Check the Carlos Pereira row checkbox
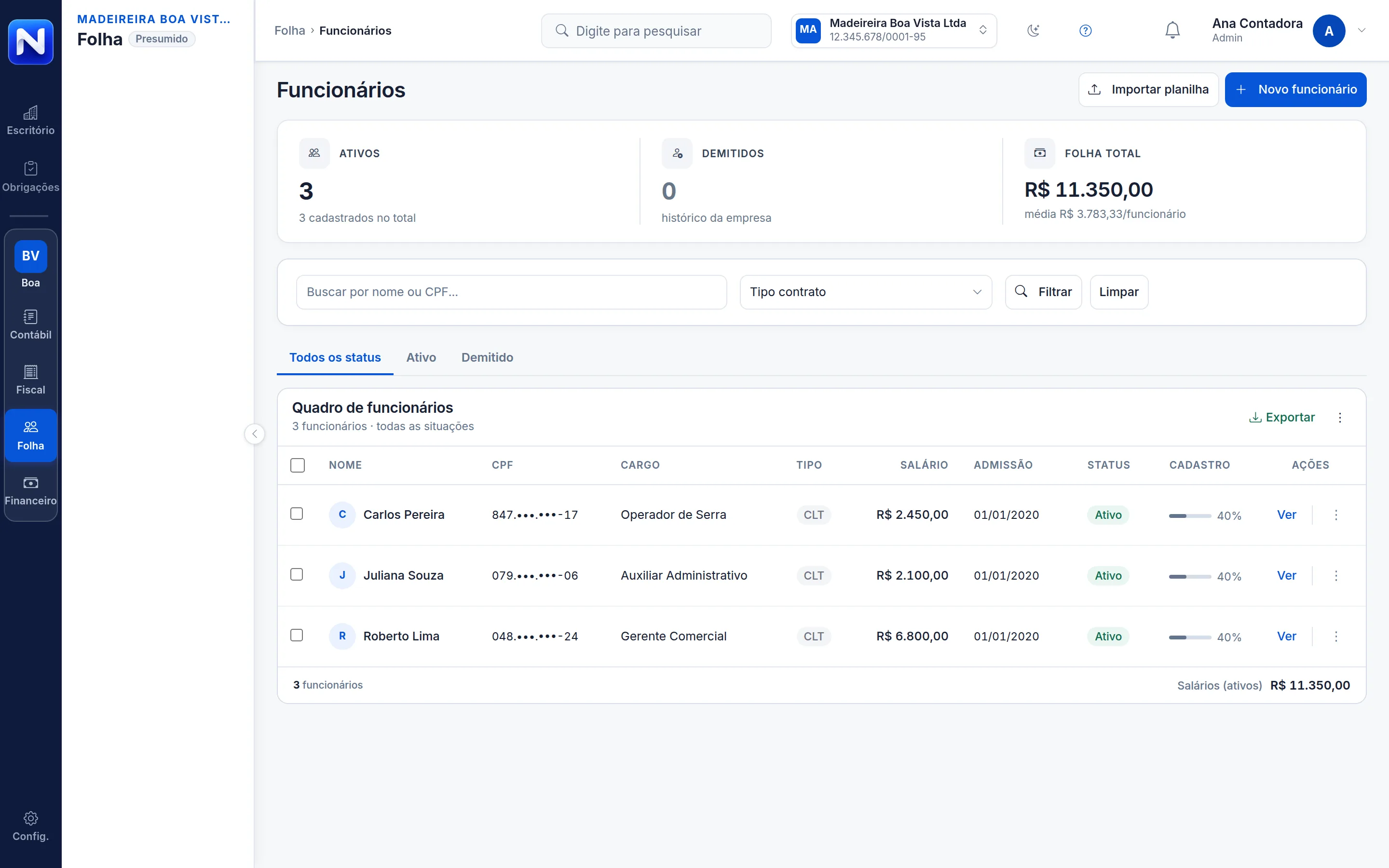1389x868 pixels. 297,514
